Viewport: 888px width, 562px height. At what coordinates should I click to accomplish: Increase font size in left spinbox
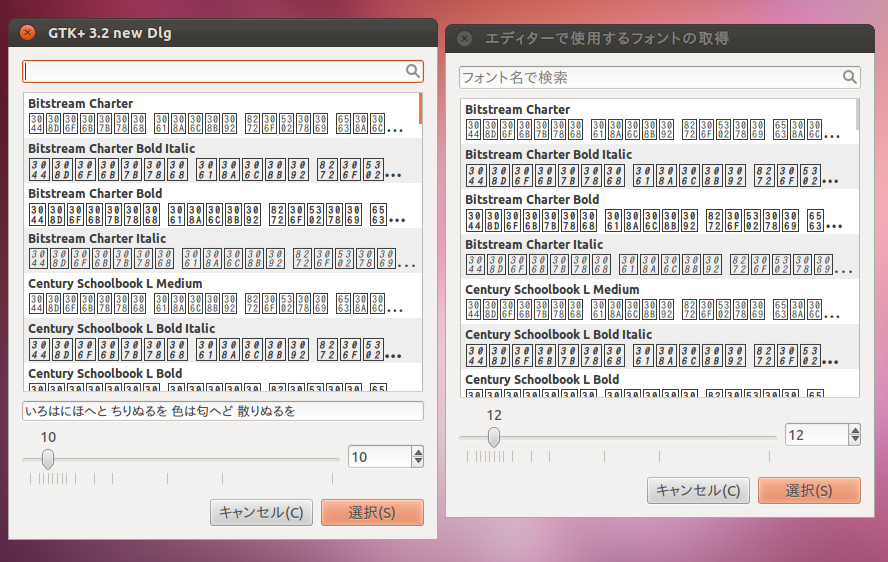pyautogui.click(x=417, y=452)
